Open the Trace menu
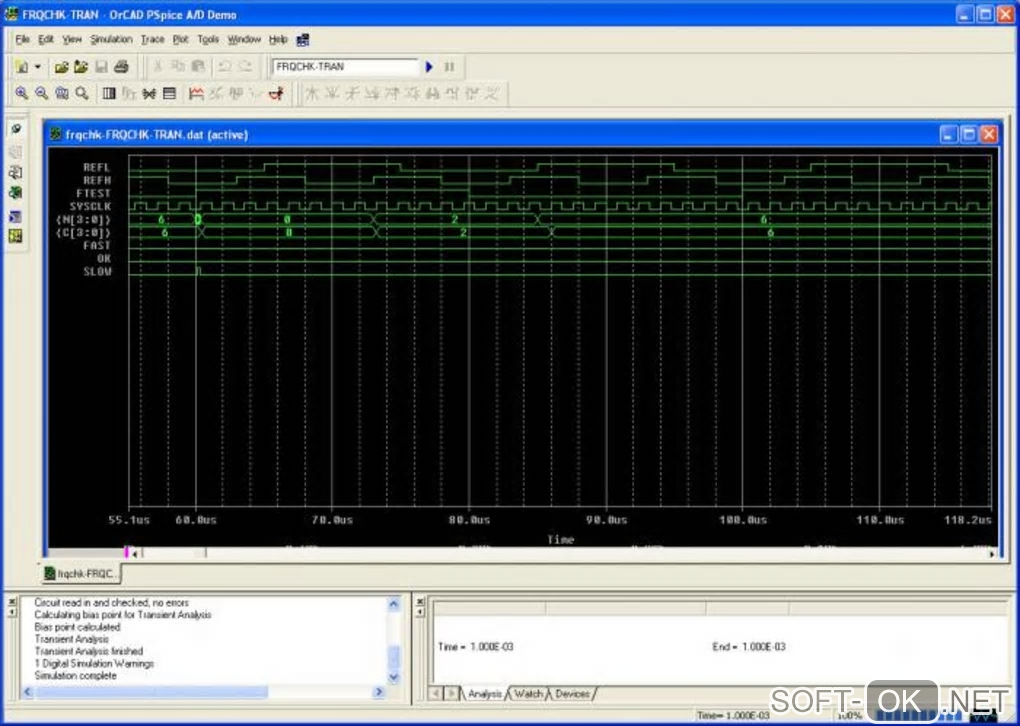The image size is (1020, 726). point(152,39)
